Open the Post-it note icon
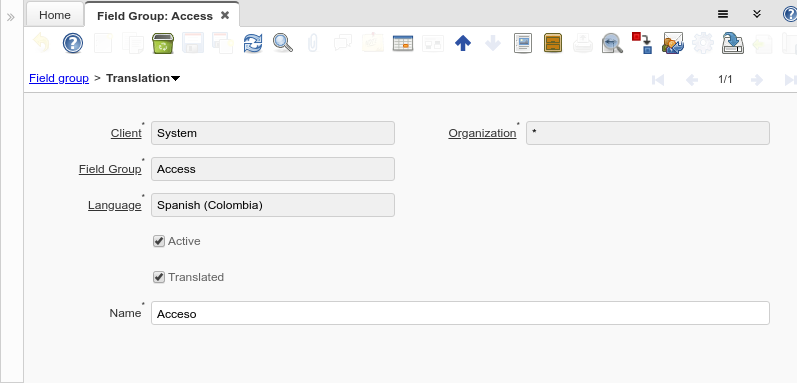Image resolution: width=797 pixels, height=383 pixels. [373, 43]
